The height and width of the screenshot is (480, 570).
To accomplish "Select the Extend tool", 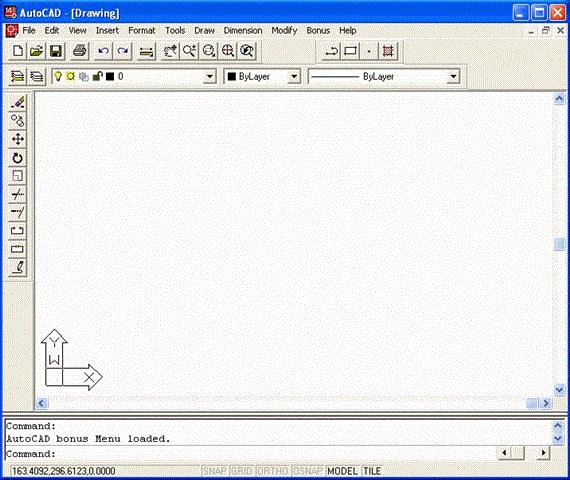I will [17, 213].
